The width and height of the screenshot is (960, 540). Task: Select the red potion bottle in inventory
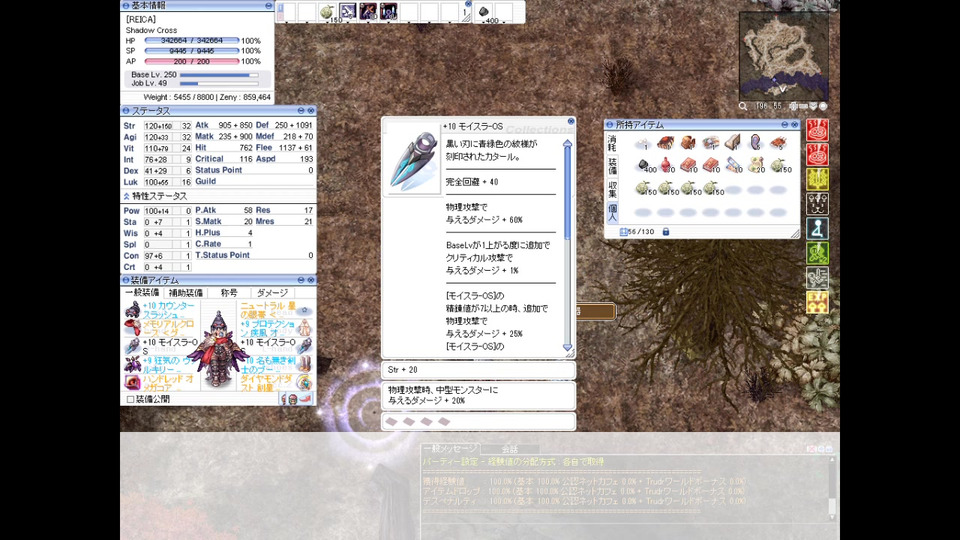[x=666, y=165]
